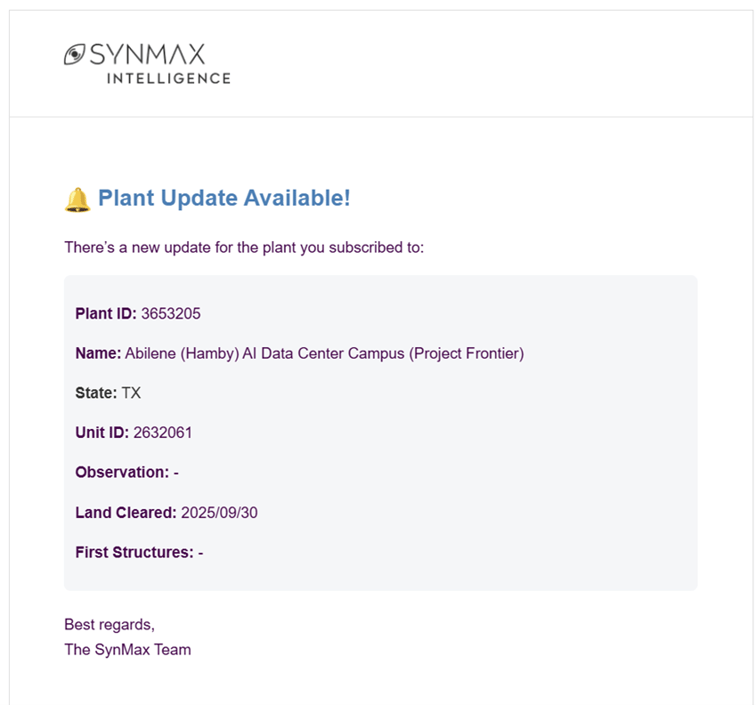Screen dimensions: 756x705
Task: Click the Name field label
Action: [x=98, y=353]
